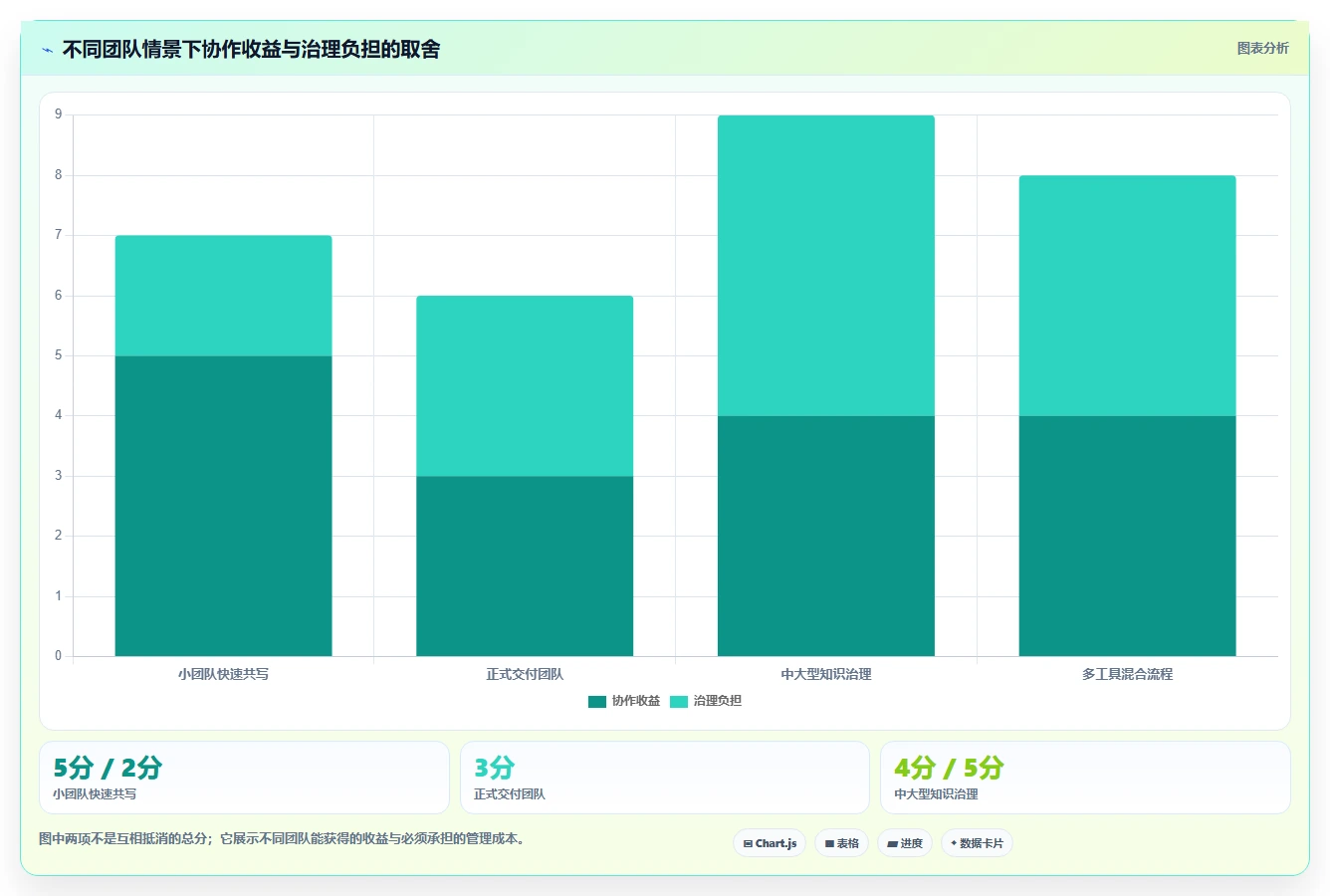The height and width of the screenshot is (896, 1330).
Task: Click the 正式交付团队 caption in the stat card
Action: pyautogui.click(x=510, y=794)
